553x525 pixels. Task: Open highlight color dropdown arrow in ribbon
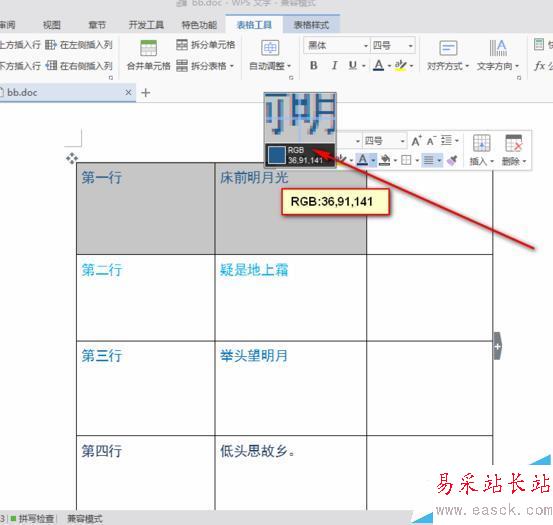pyautogui.click(x=411, y=66)
